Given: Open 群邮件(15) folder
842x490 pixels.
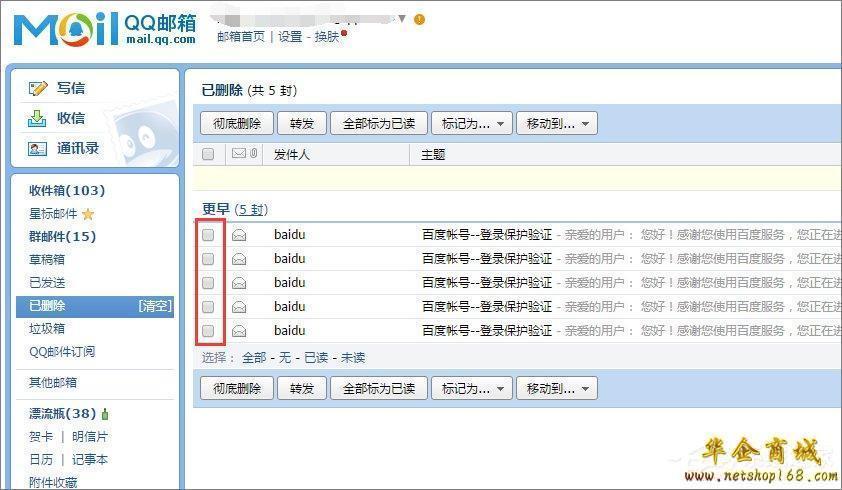Looking at the screenshot, I should 62,236.
